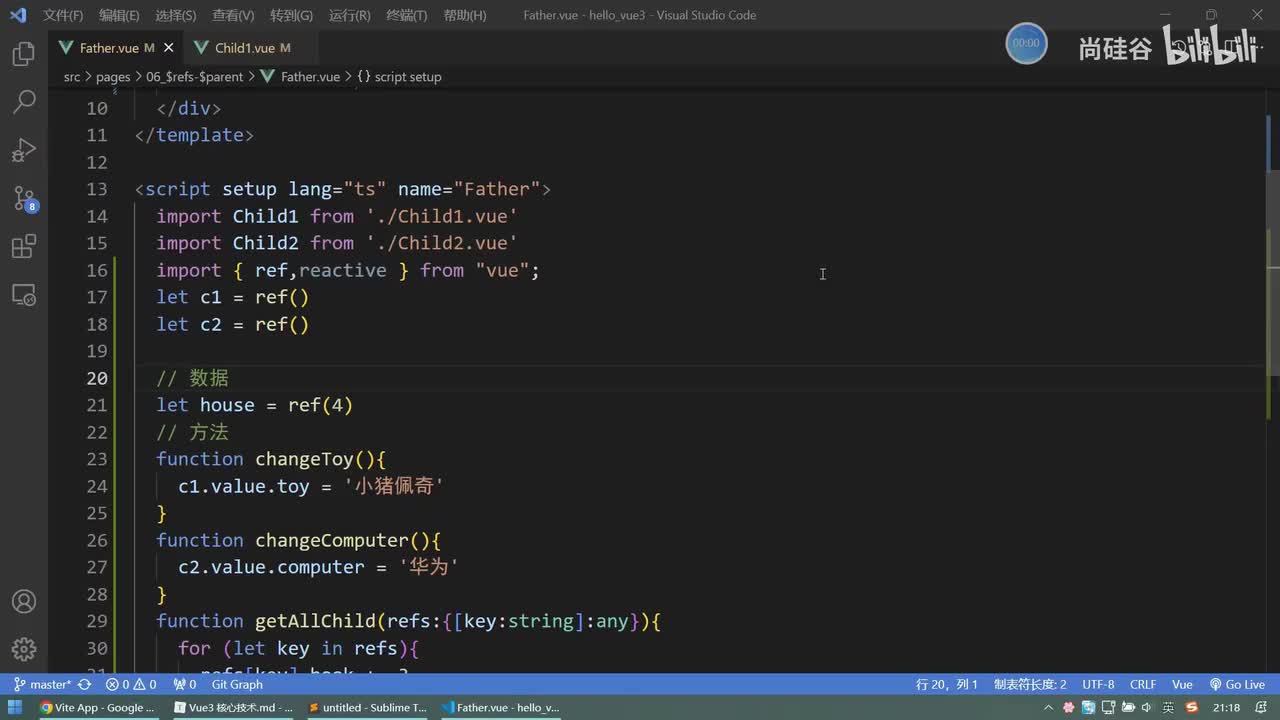The height and width of the screenshot is (720, 1280).
Task: Click the forwarded ports indicator showing 0
Action: (185, 685)
